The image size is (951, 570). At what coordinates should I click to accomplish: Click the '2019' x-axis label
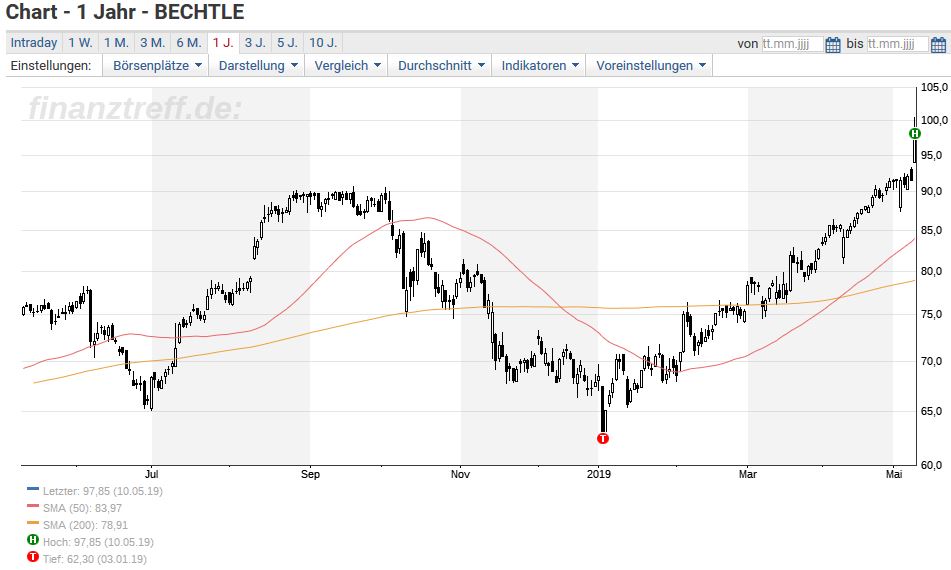599,474
